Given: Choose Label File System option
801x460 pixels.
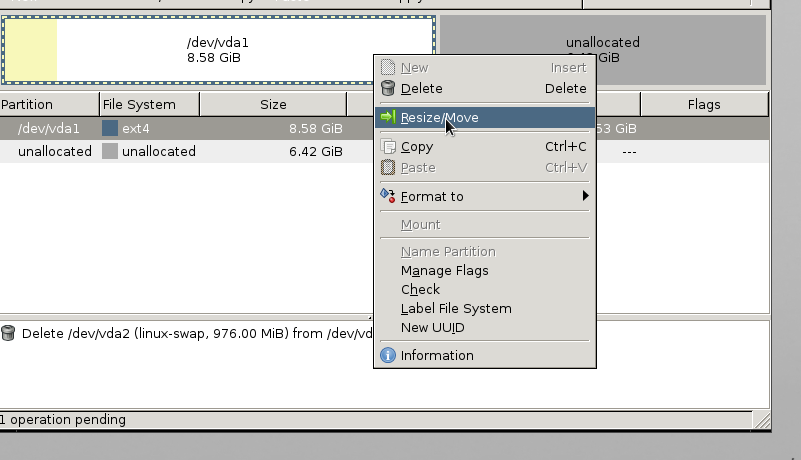Looking at the screenshot, I should [455, 308].
